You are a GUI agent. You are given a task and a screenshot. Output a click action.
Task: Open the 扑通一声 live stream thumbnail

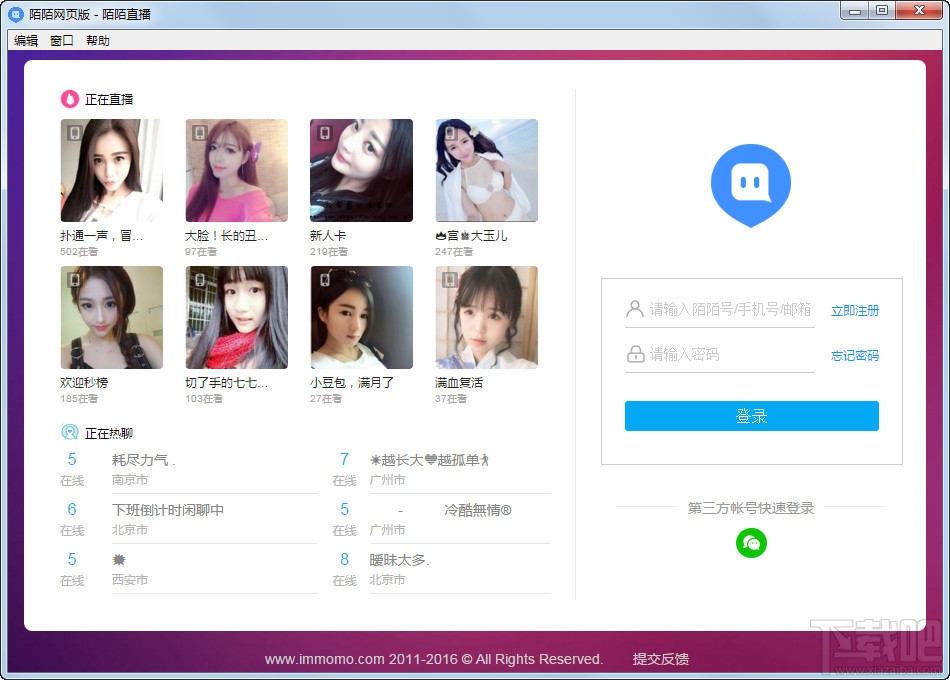[111, 170]
